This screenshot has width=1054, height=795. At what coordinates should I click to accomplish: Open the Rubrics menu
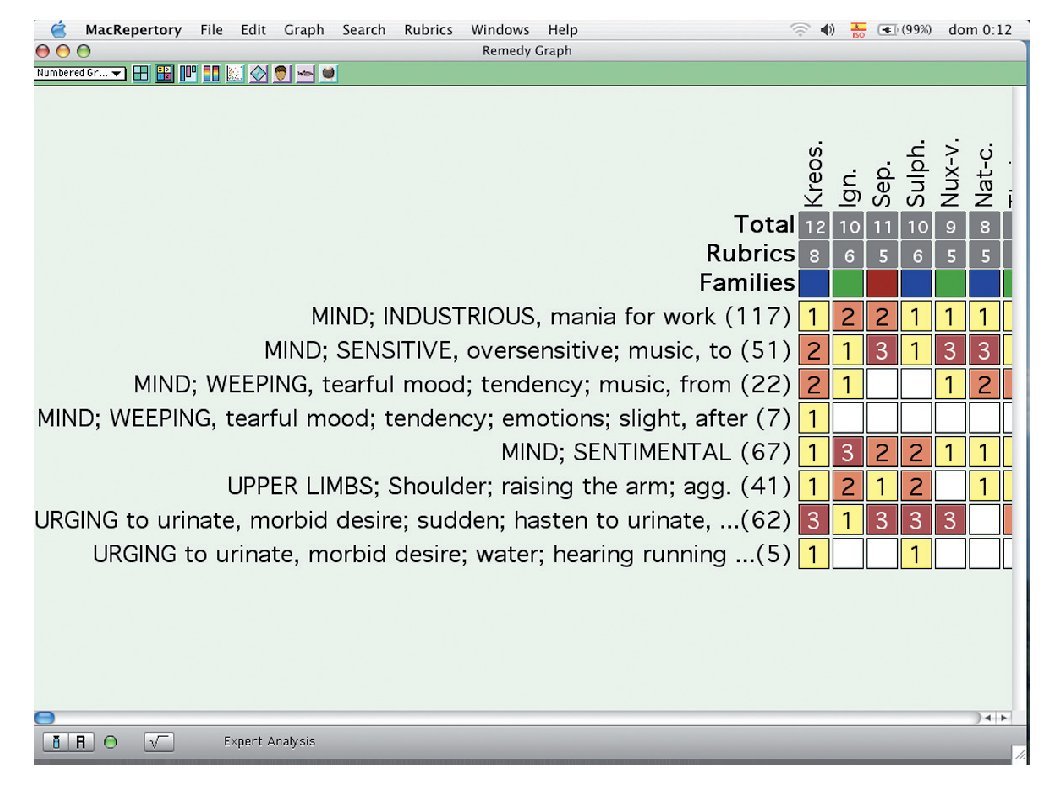click(x=428, y=30)
